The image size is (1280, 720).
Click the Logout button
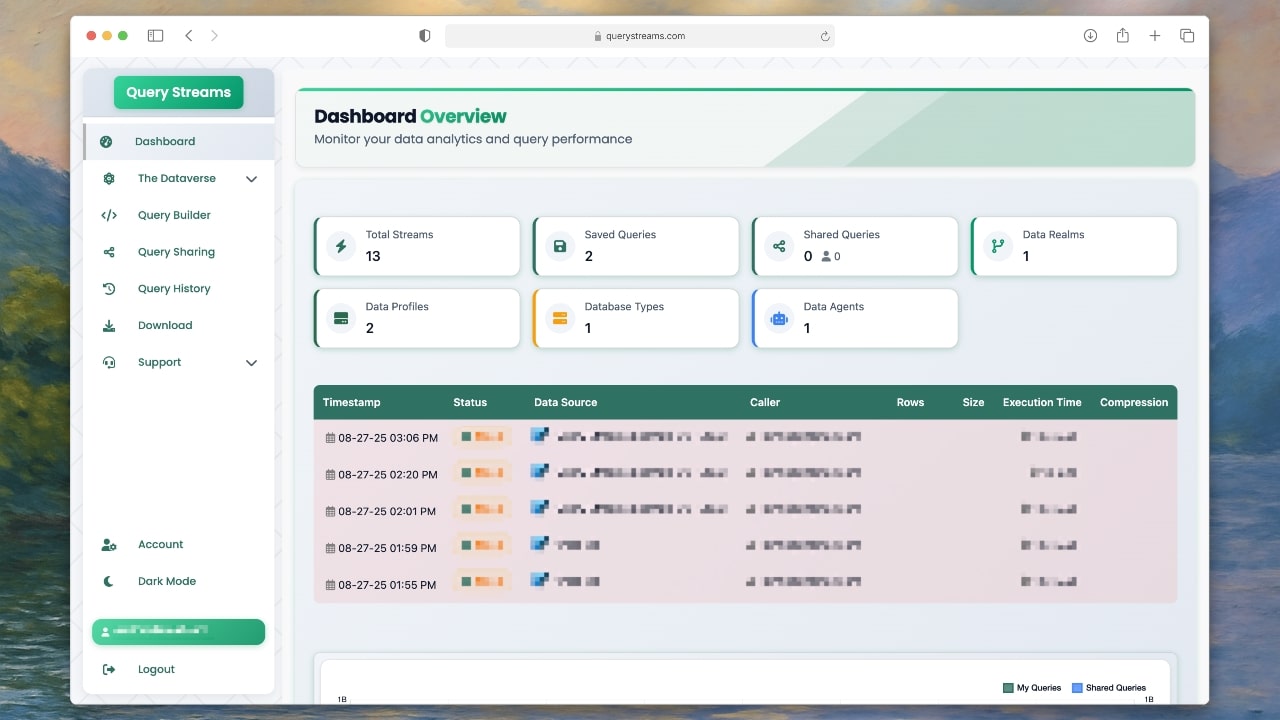click(x=156, y=669)
